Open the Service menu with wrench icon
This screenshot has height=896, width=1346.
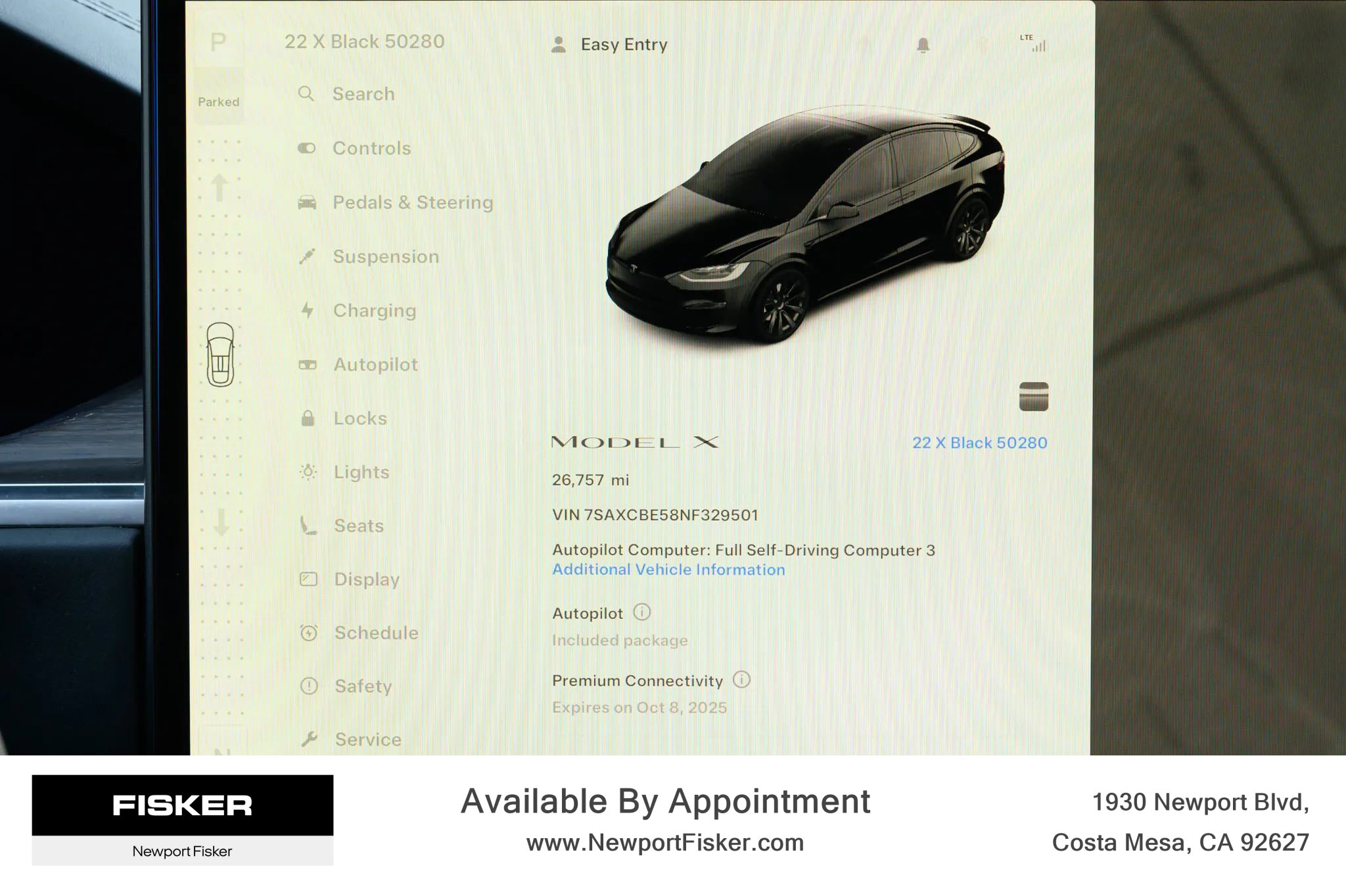click(367, 740)
